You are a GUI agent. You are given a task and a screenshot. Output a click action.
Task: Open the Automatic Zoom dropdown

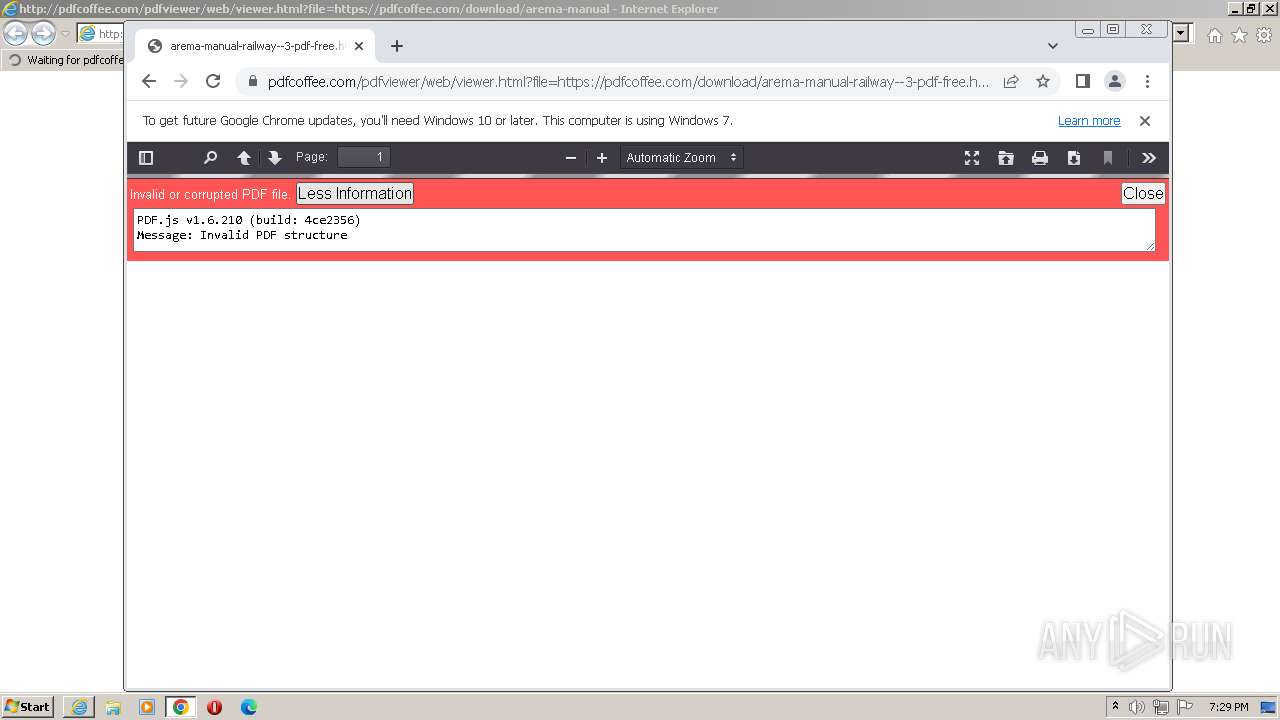[x=682, y=158]
